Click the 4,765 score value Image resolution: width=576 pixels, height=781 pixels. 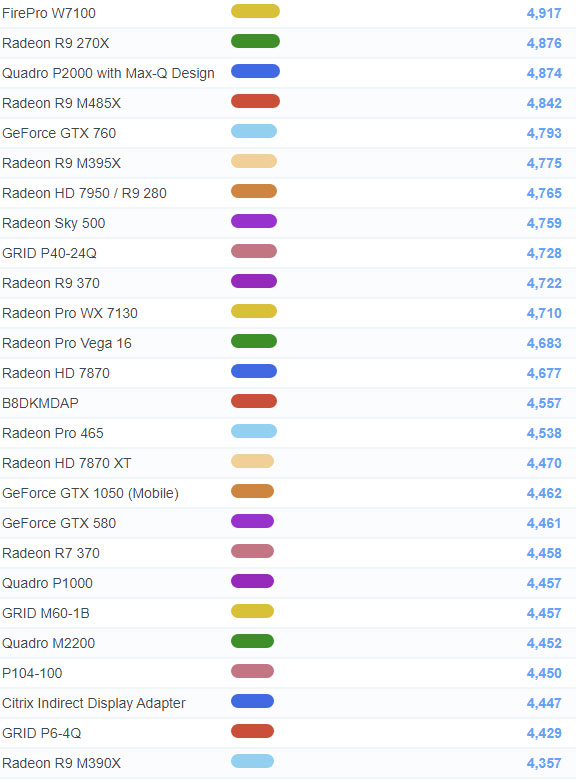[x=544, y=193]
